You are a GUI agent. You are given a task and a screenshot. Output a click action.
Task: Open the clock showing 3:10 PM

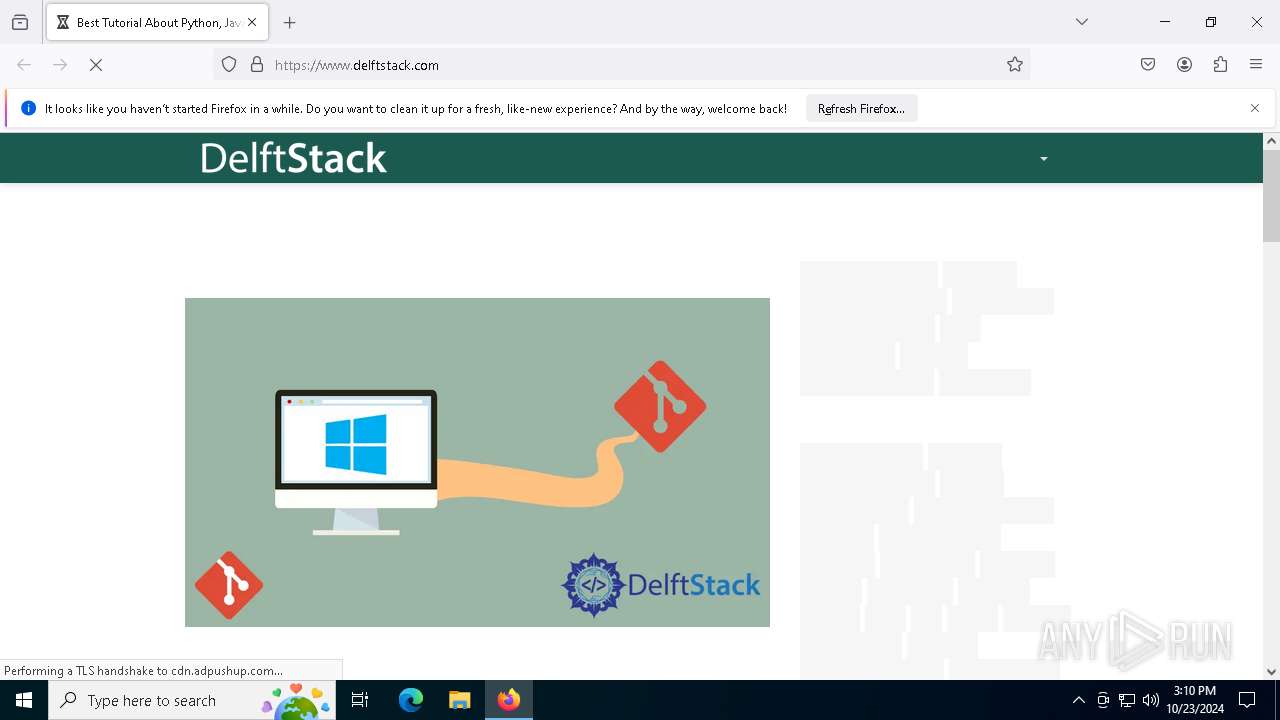[x=1195, y=700]
